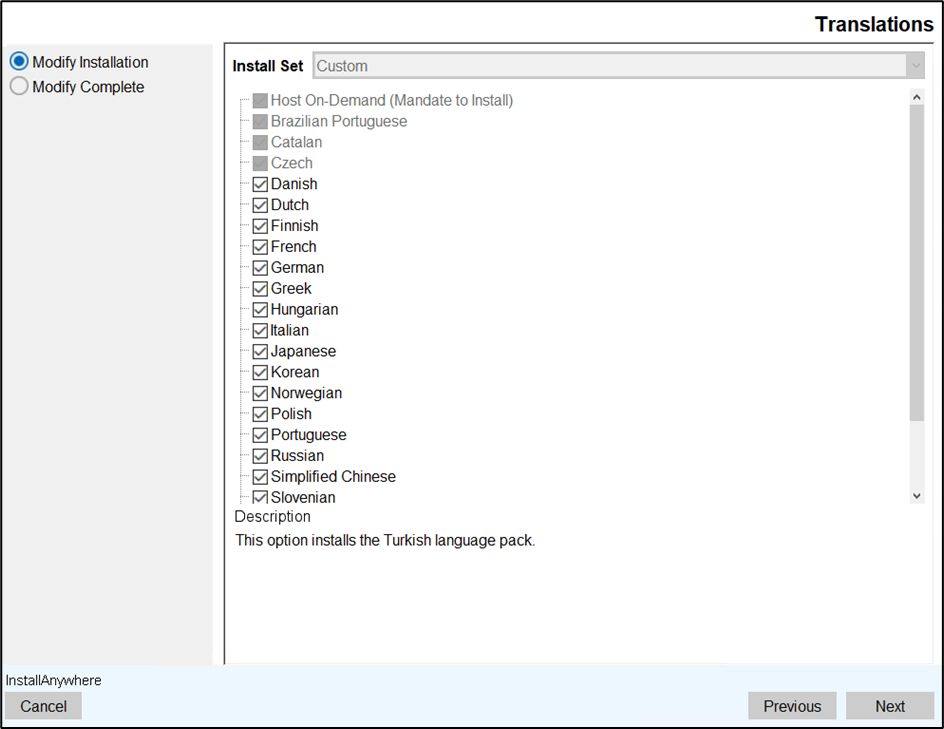944x729 pixels.
Task: Select the Modify Installation radio button
Action: click(19, 62)
